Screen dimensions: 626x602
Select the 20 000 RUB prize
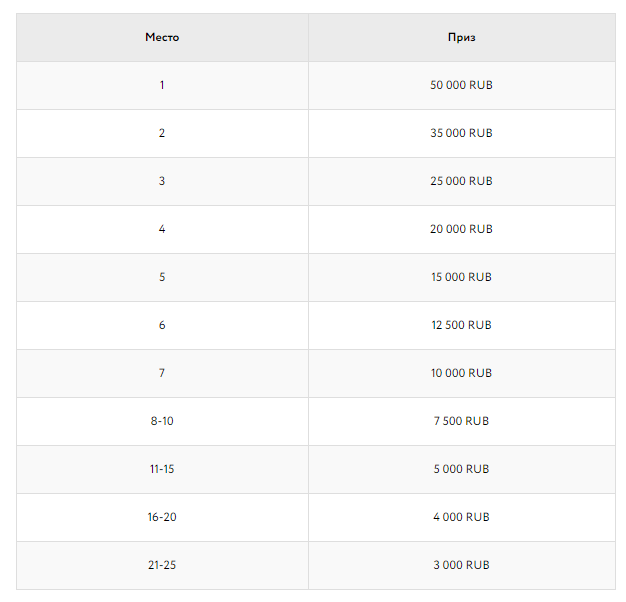point(461,229)
